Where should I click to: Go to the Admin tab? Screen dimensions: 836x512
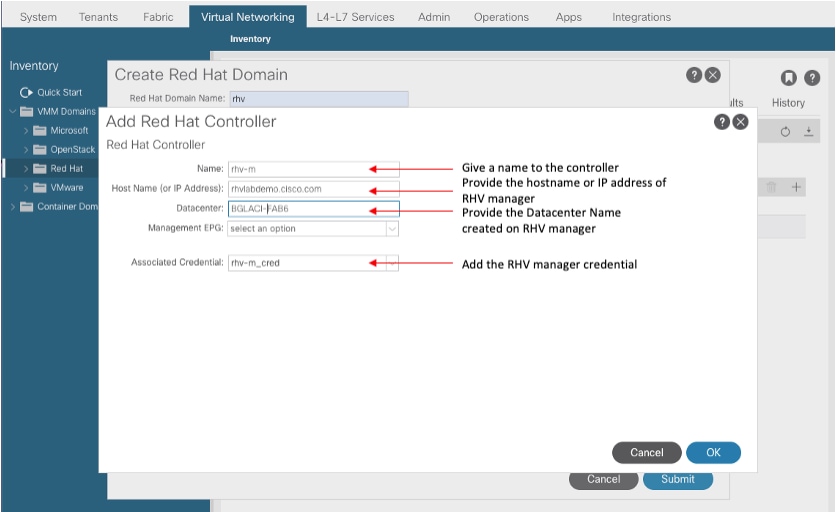434,17
